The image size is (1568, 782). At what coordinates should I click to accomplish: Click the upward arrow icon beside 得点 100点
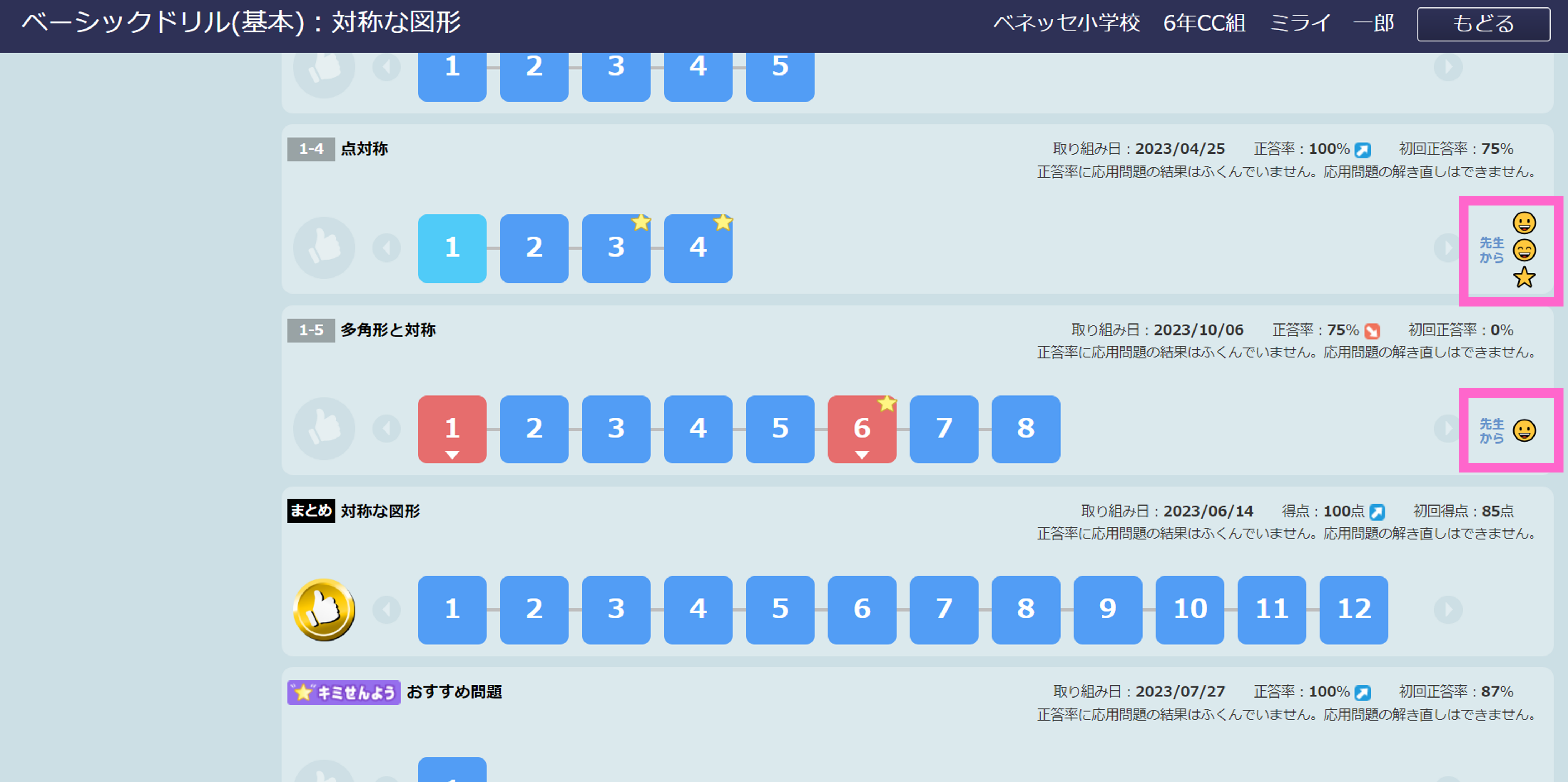coord(1377,511)
